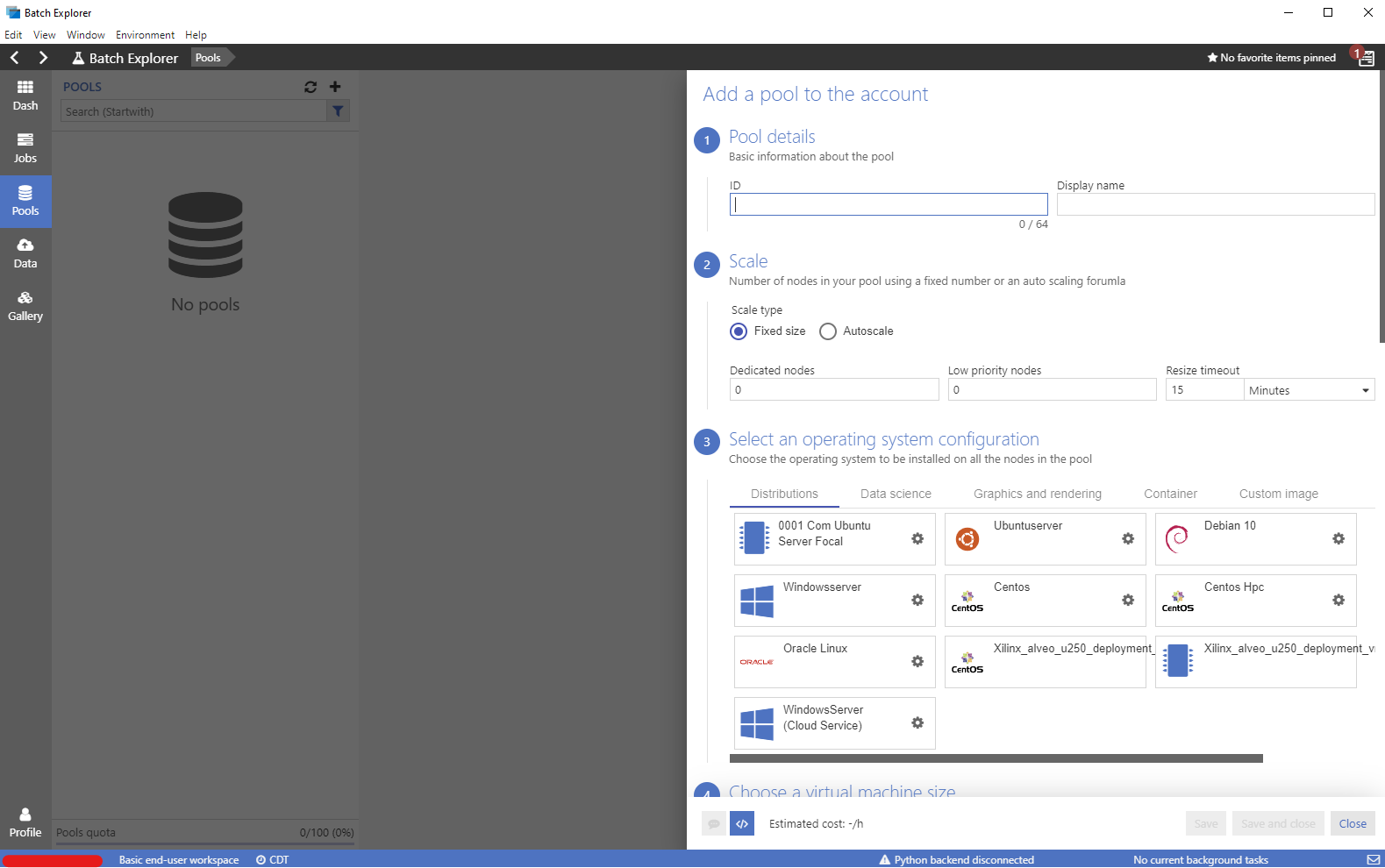Image resolution: width=1385 pixels, height=868 pixels.
Task: Switch to the Data science tab
Action: pyautogui.click(x=896, y=494)
